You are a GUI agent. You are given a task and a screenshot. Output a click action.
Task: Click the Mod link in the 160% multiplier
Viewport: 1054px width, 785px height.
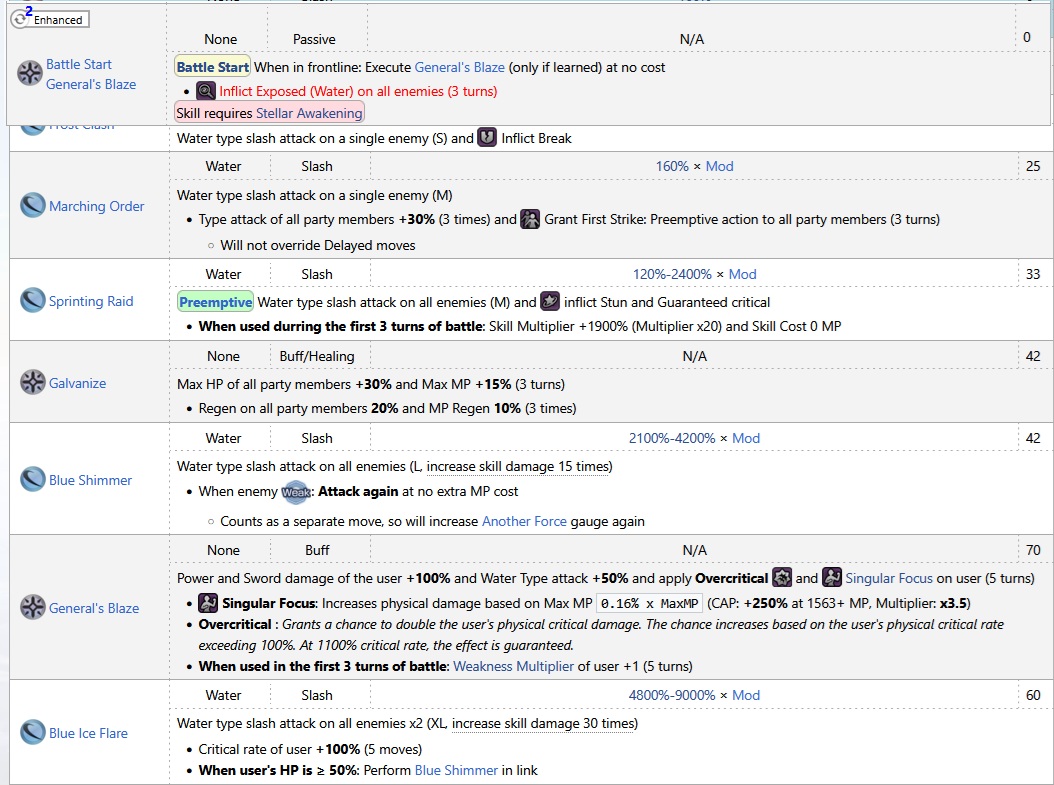(x=719, y=166)
